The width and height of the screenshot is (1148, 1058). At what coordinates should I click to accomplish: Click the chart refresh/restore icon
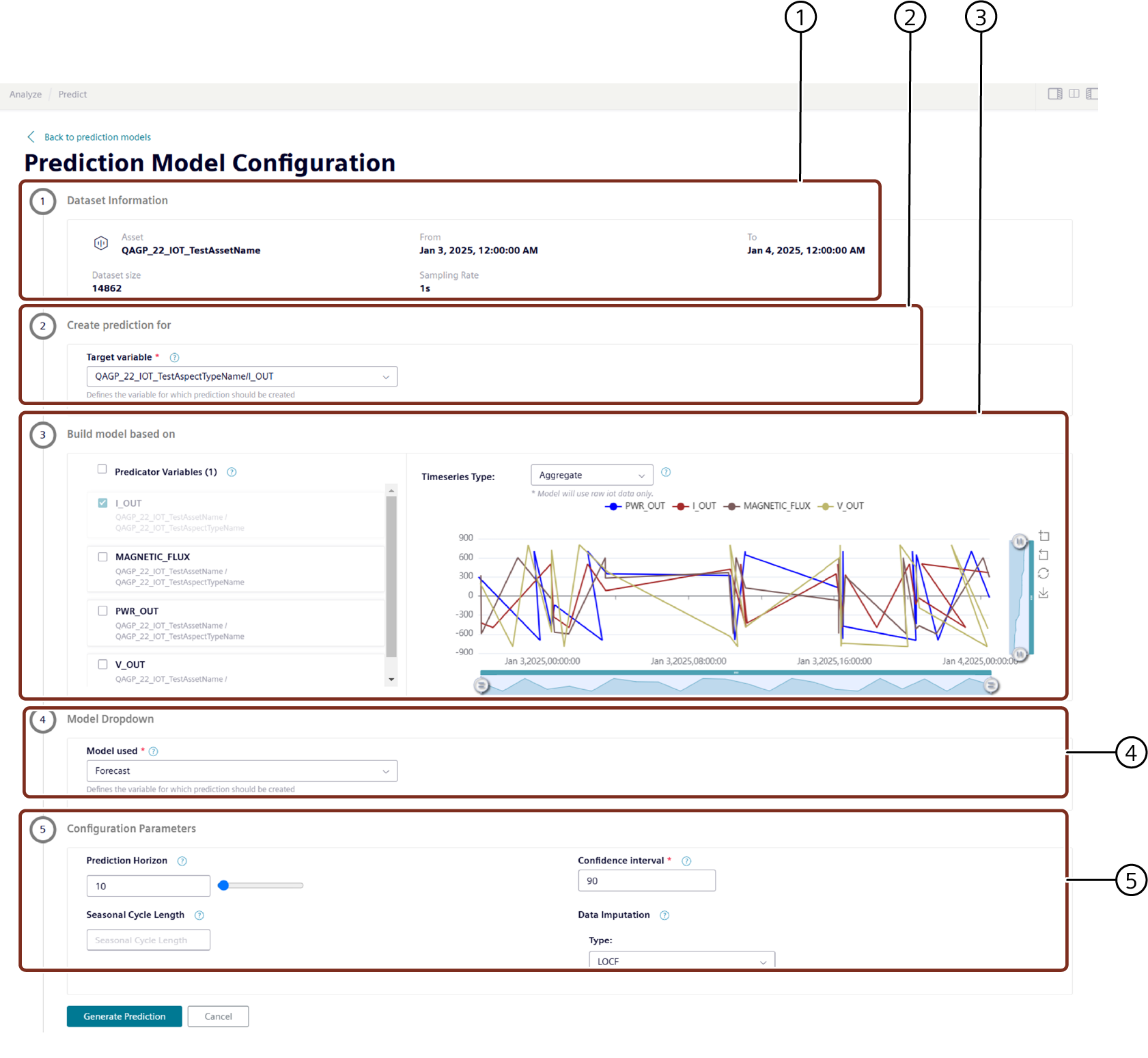tap(1044, 574)
